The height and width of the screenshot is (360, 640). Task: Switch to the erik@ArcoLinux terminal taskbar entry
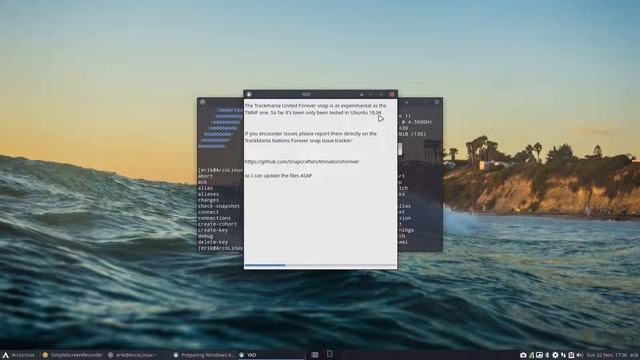coord(133,355)
